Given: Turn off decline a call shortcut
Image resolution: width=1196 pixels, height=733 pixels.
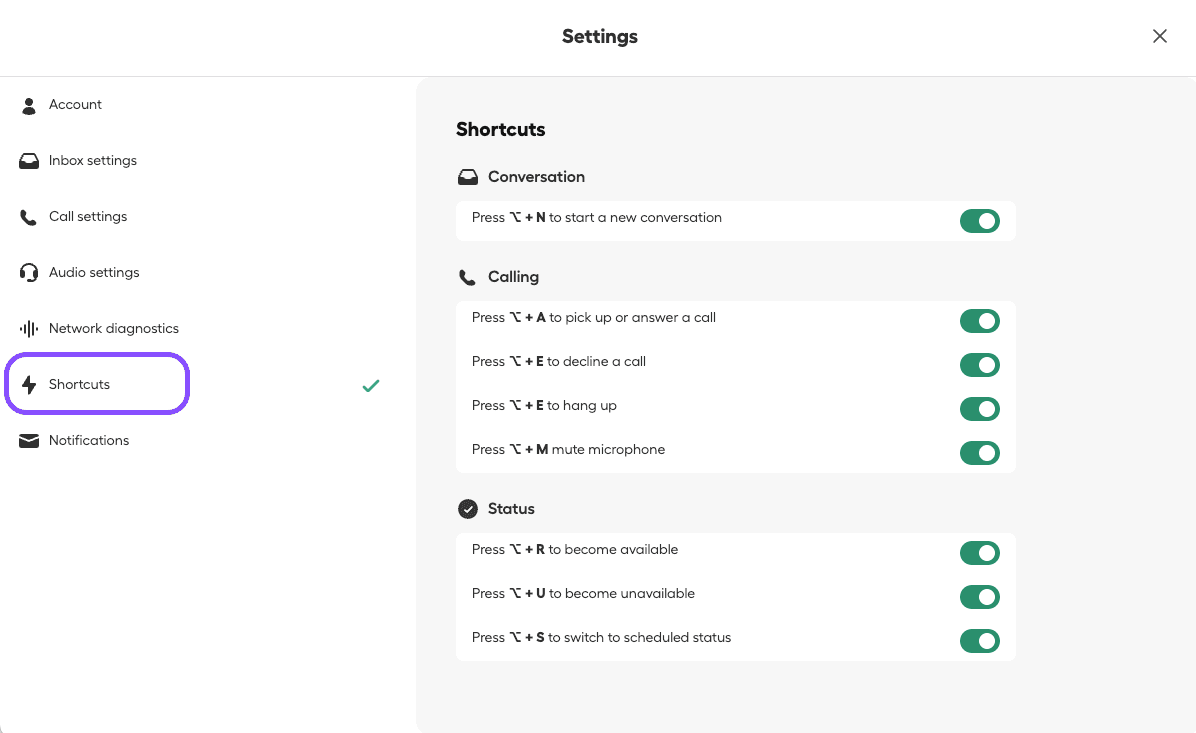Looking at the screenshot, I should tap(979, 365).
